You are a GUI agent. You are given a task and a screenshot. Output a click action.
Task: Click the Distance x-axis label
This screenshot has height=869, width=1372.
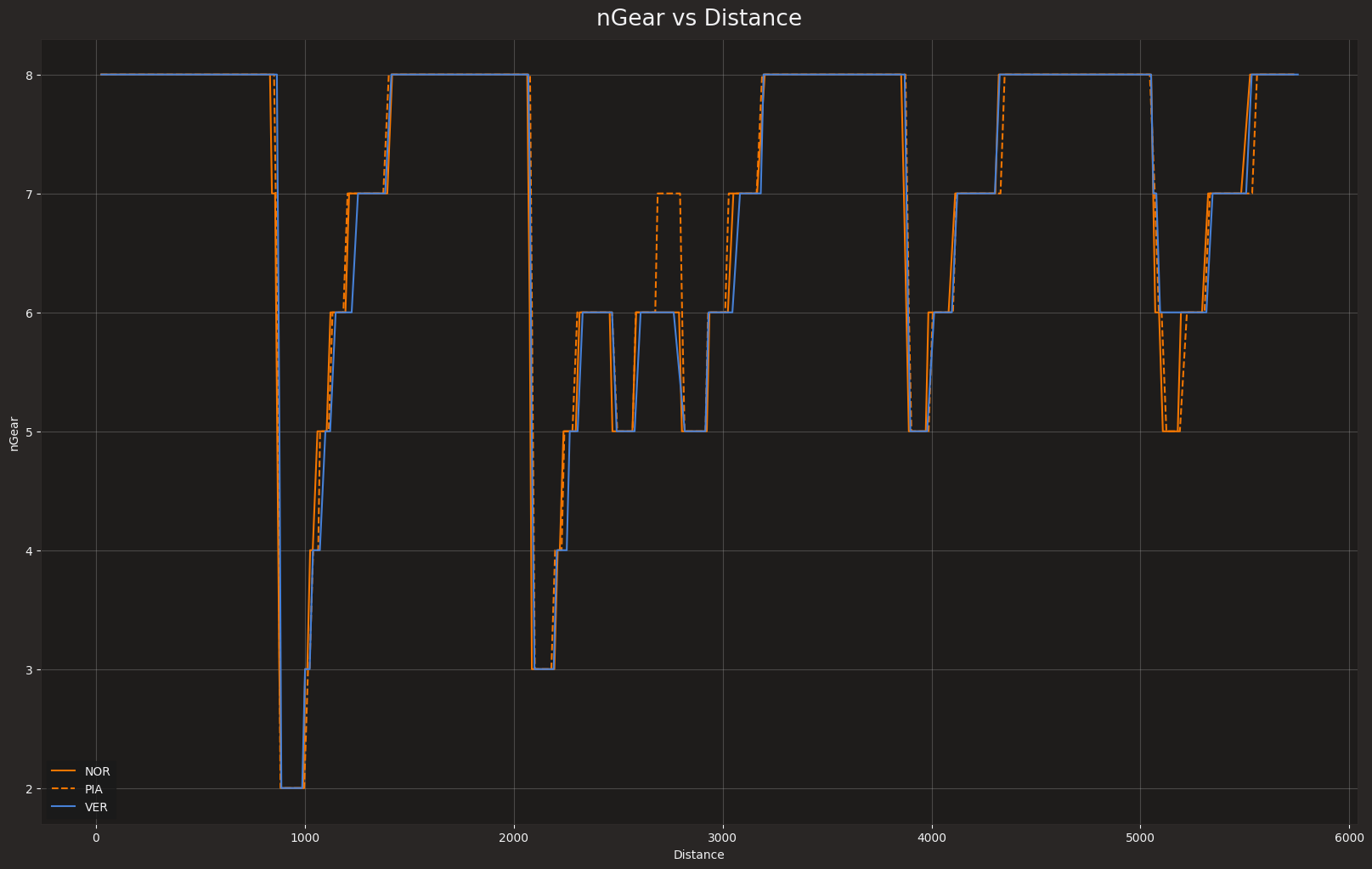[x=698, y=855]
